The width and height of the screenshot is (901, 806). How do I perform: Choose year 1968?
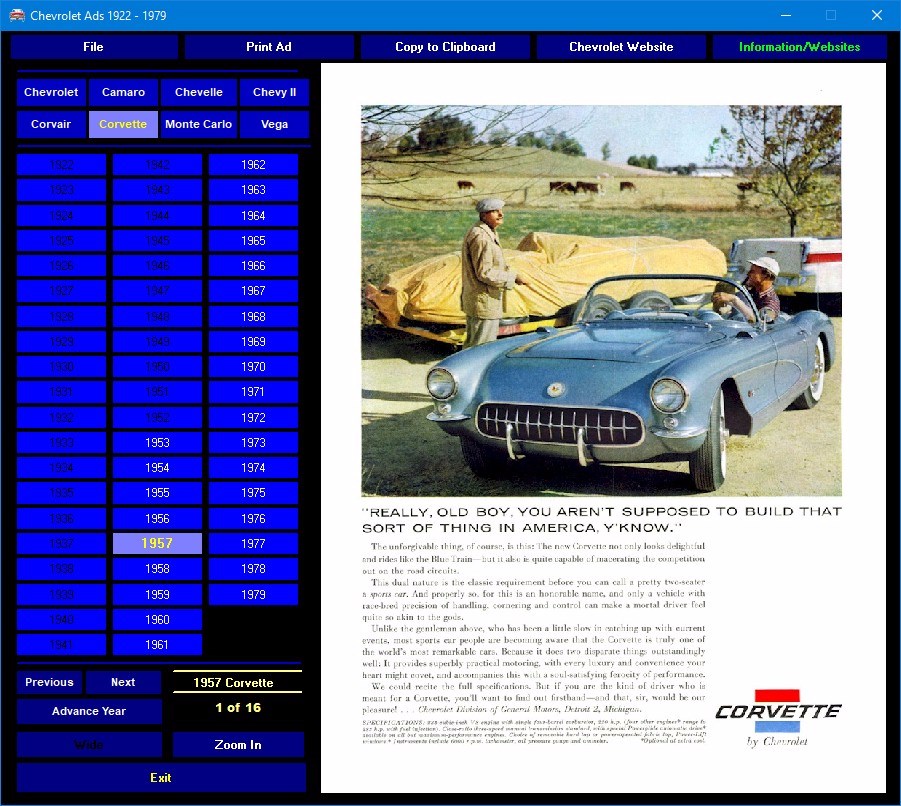tap(253, 317)
